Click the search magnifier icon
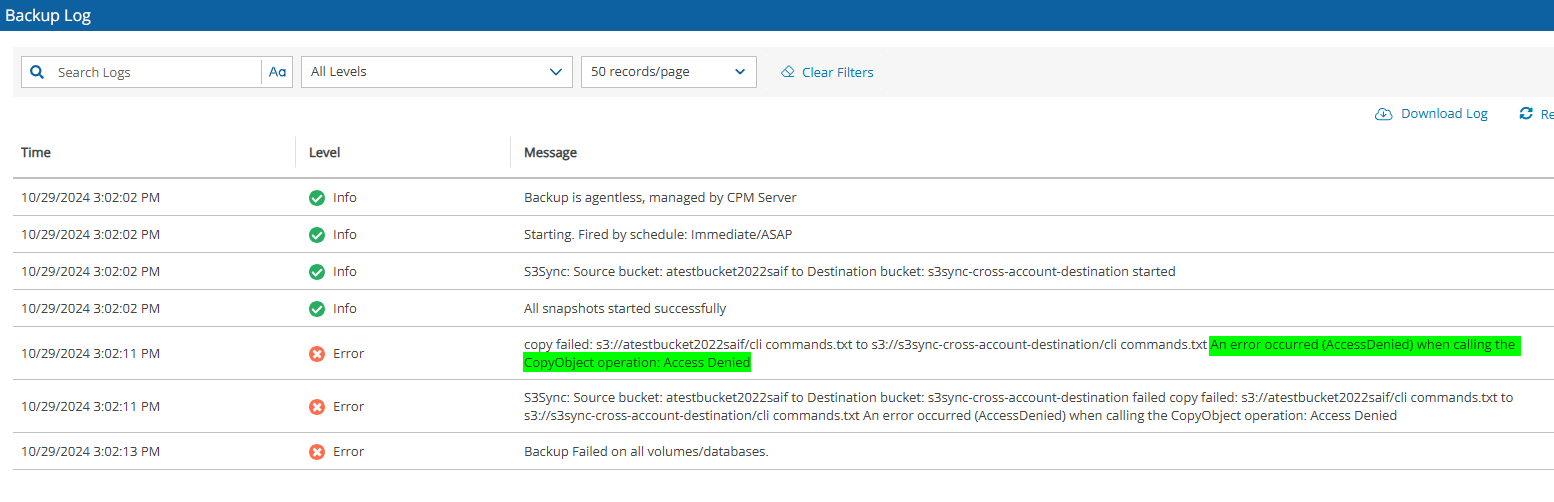 37,72
